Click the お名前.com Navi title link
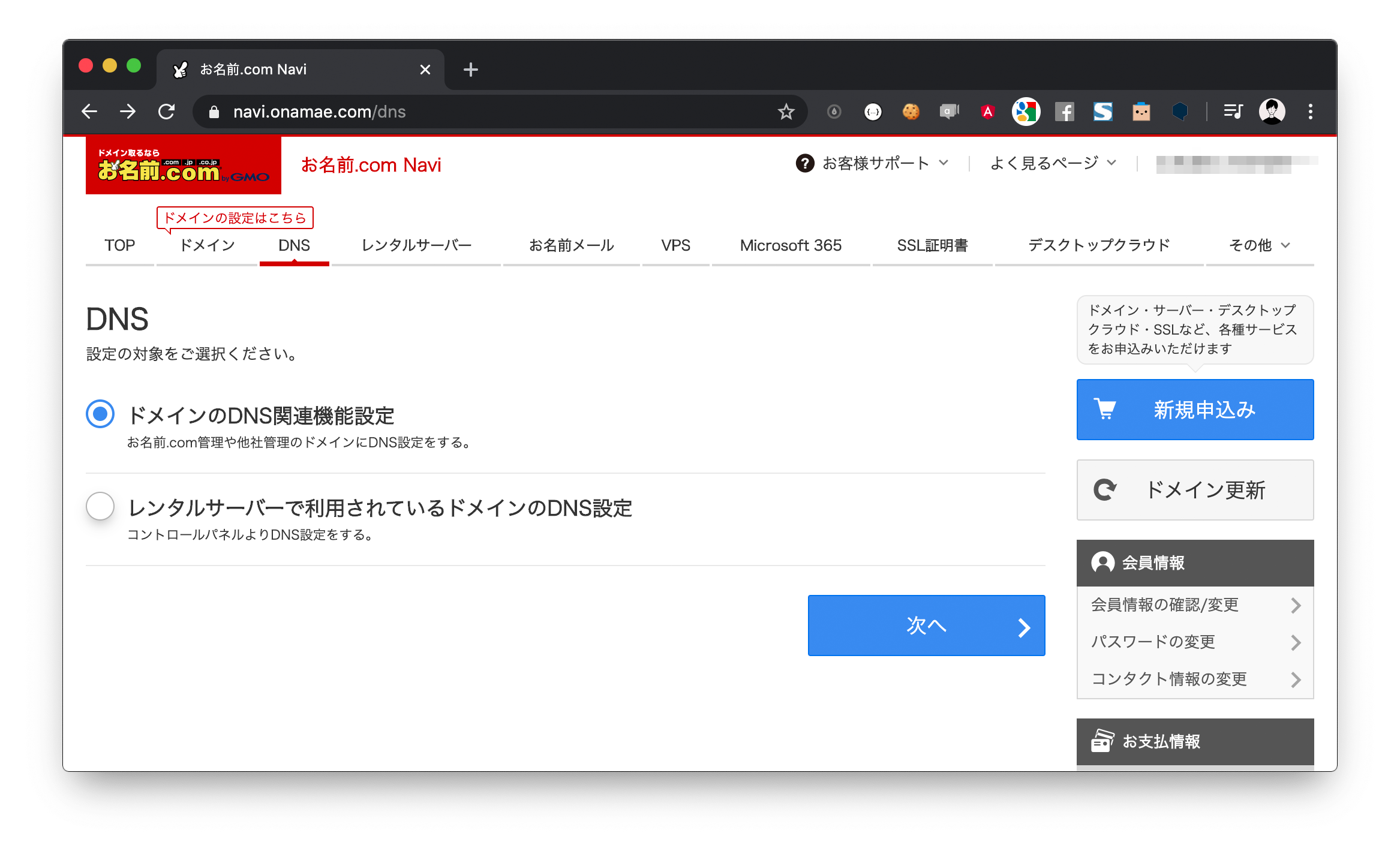The height and width of the screenshot is (854, 1400). [371, 165]
